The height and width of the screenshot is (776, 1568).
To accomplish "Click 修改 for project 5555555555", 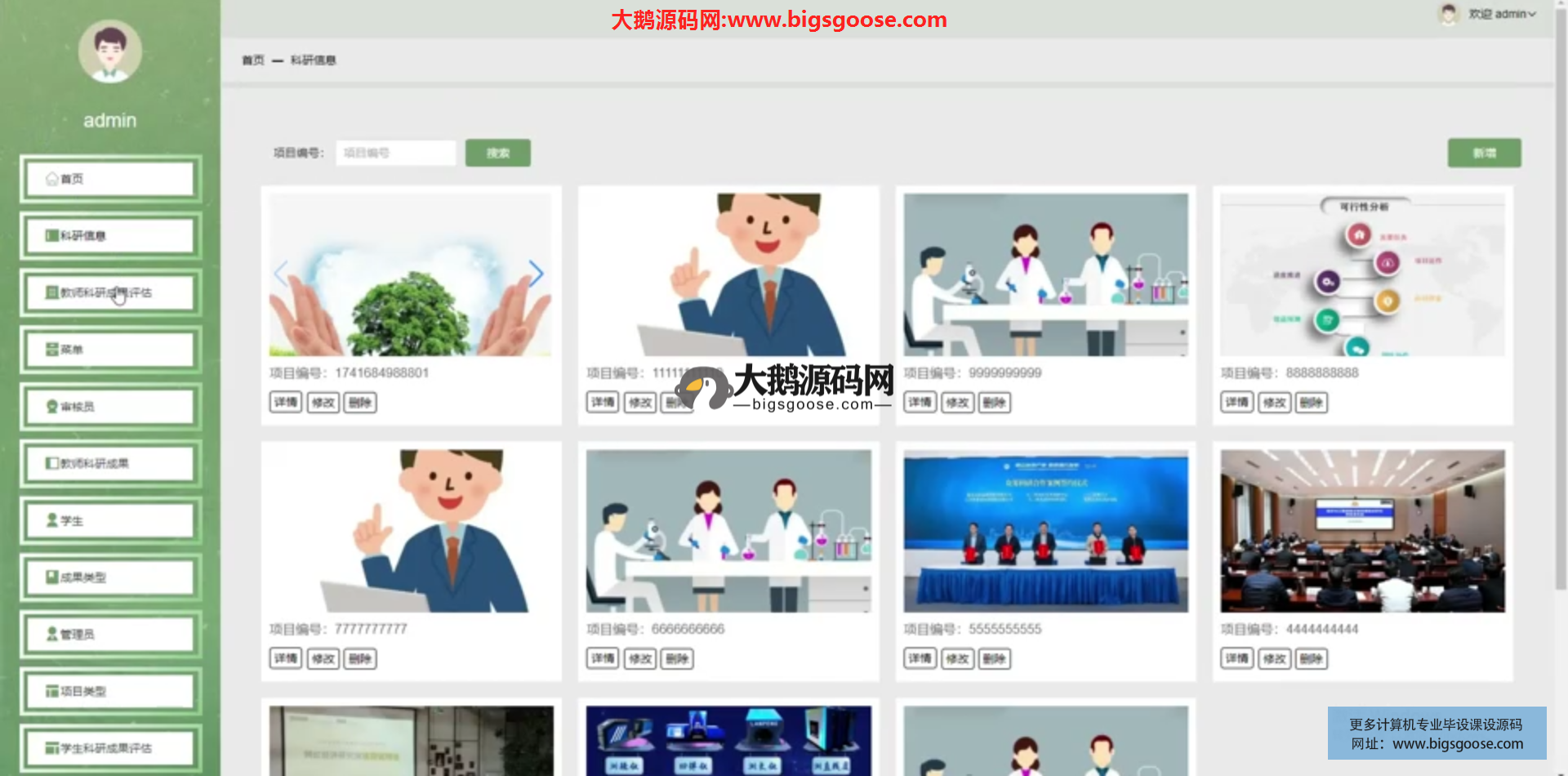I will tap(957, 659).
